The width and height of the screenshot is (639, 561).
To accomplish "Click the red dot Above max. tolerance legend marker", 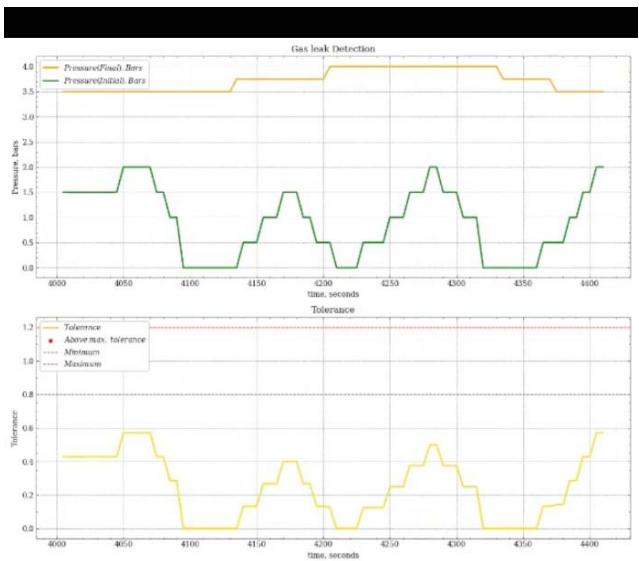I will click(x=54, y=340).
